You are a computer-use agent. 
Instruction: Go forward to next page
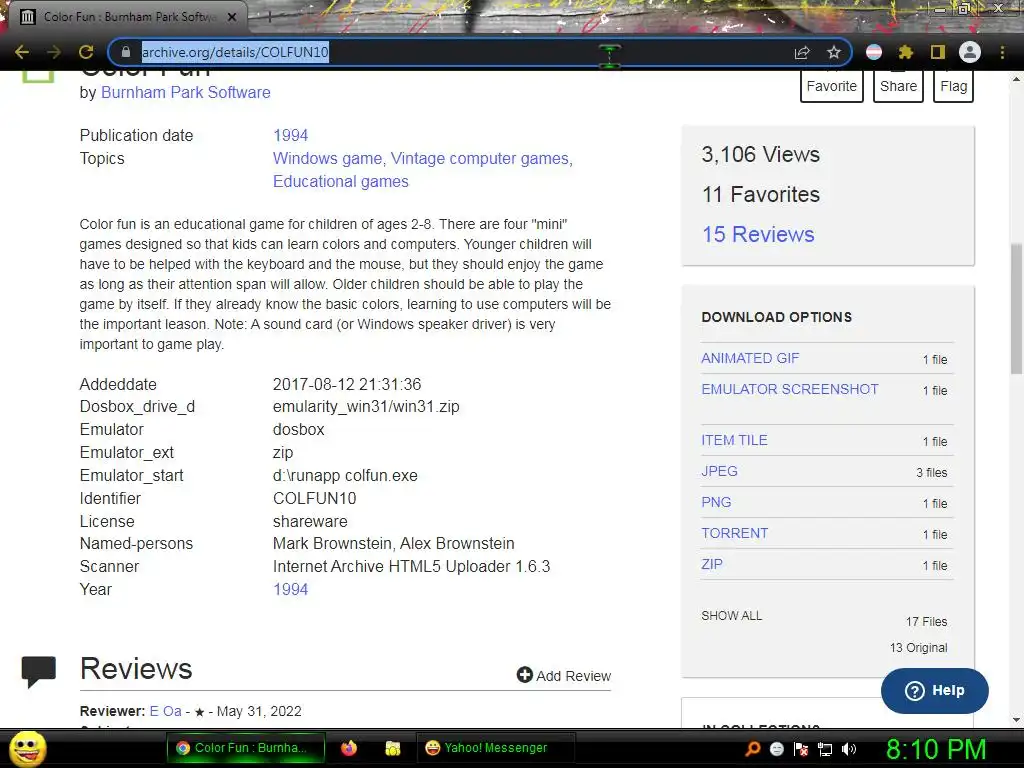pos(54,52)
